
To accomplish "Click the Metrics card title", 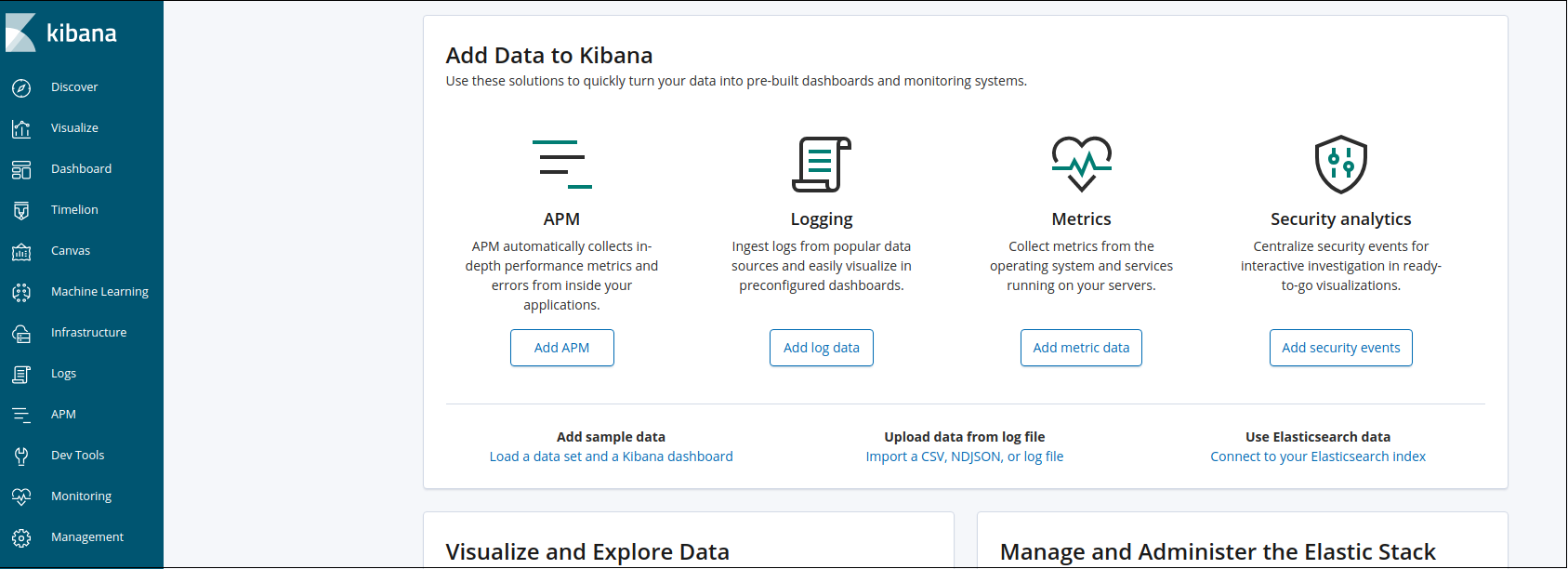I will pos(1081,219).
